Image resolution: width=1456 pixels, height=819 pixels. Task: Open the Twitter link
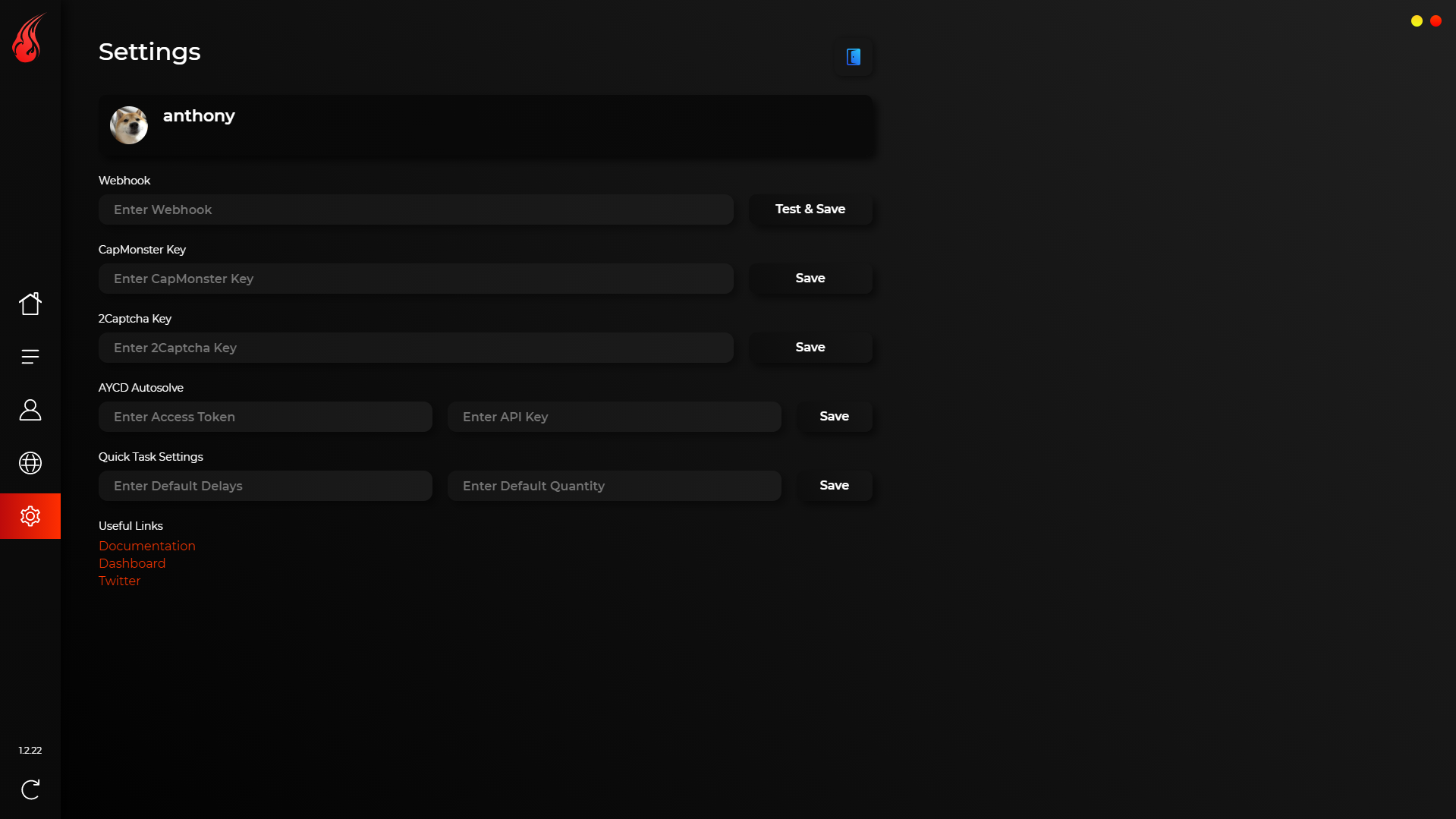click(x=120, y=581)
